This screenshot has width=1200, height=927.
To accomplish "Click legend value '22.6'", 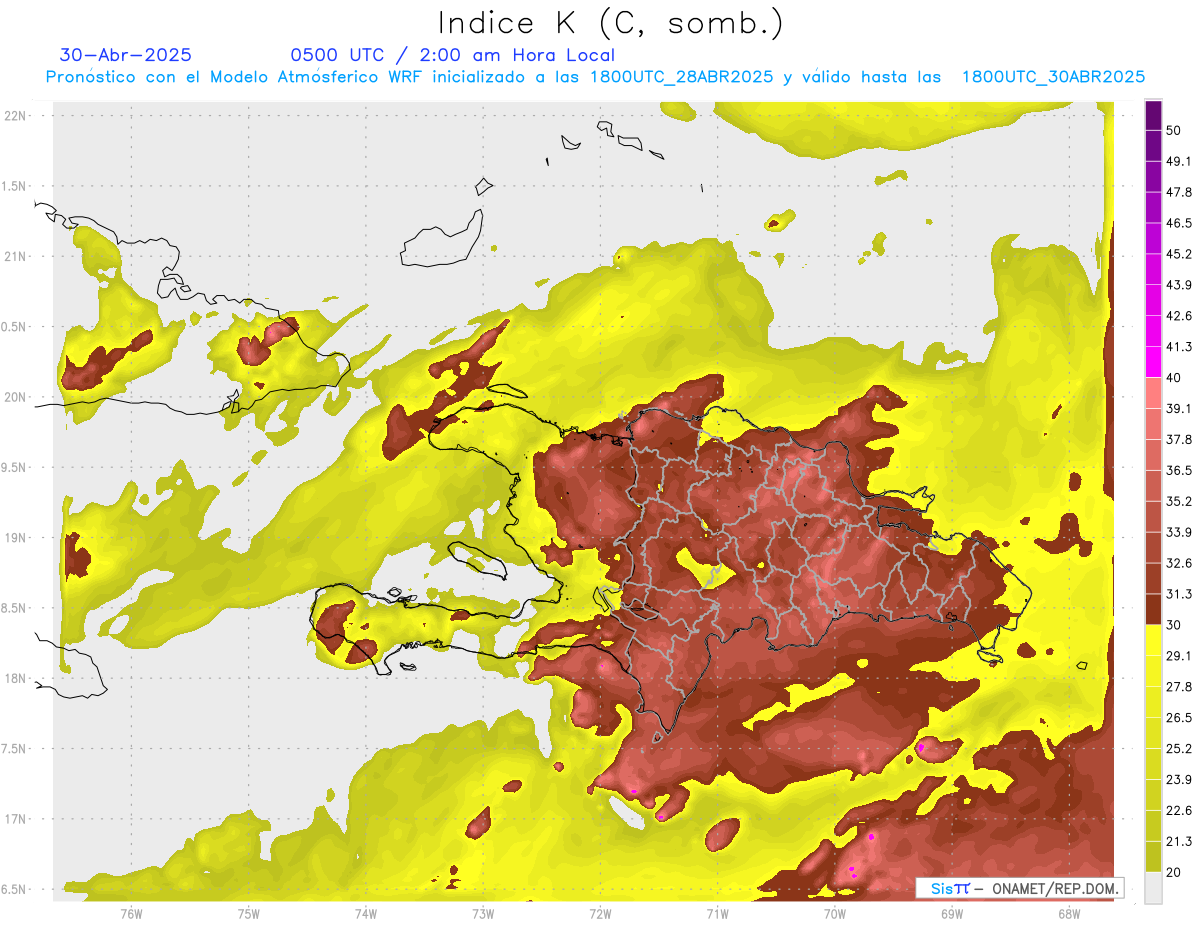I will 1179,811.
